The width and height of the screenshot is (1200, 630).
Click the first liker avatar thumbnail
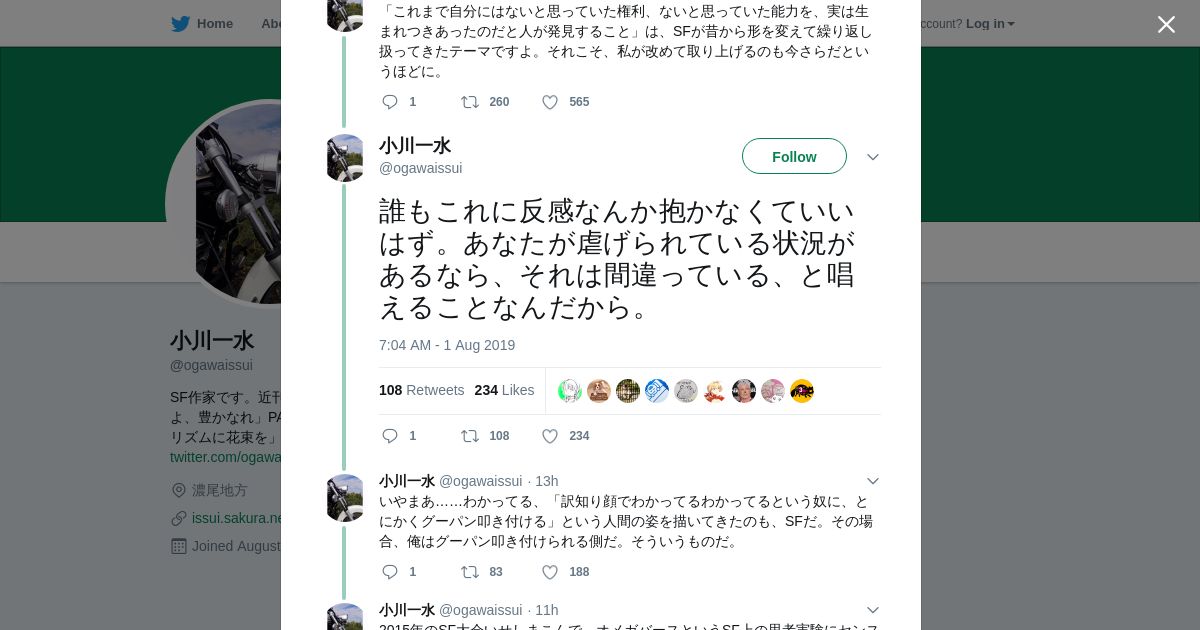pos(570,391)
